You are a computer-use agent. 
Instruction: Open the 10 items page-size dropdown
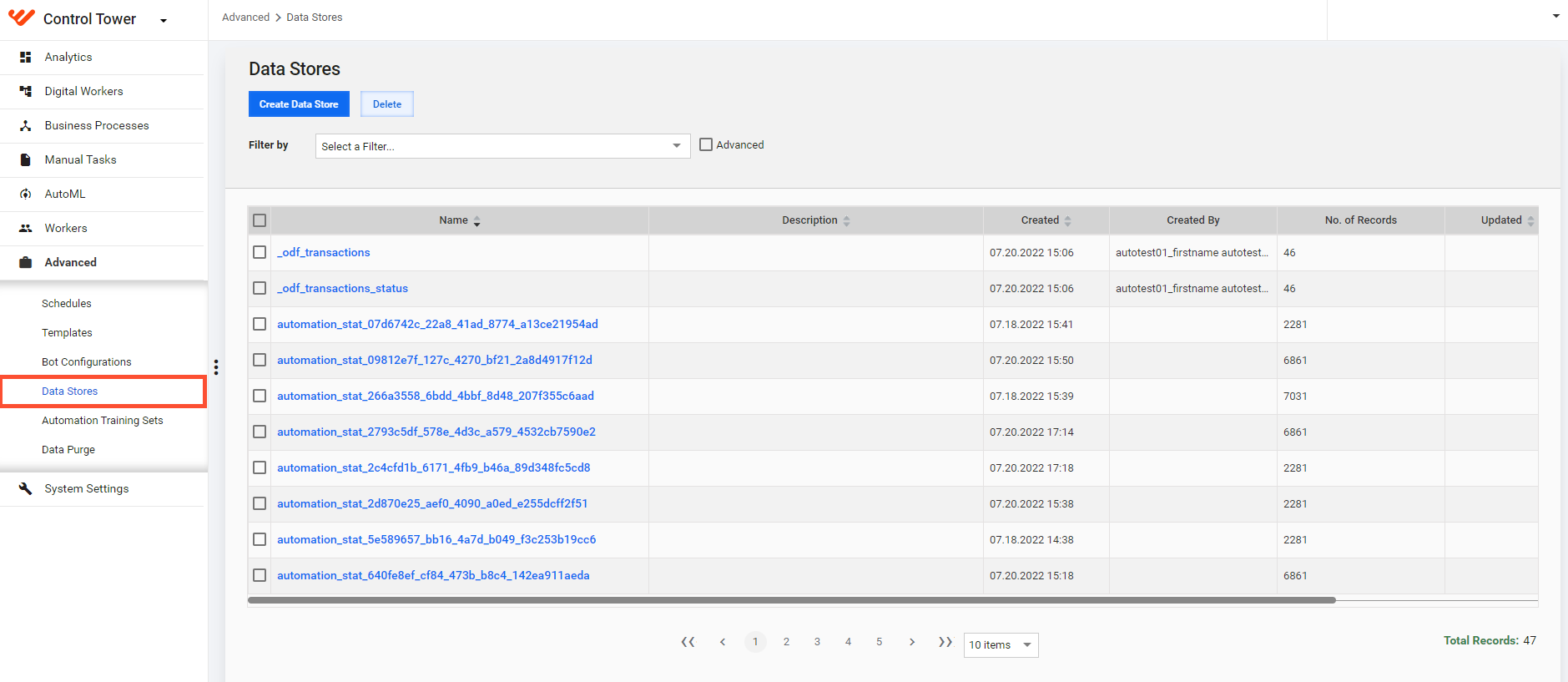tap(1001, 645)
